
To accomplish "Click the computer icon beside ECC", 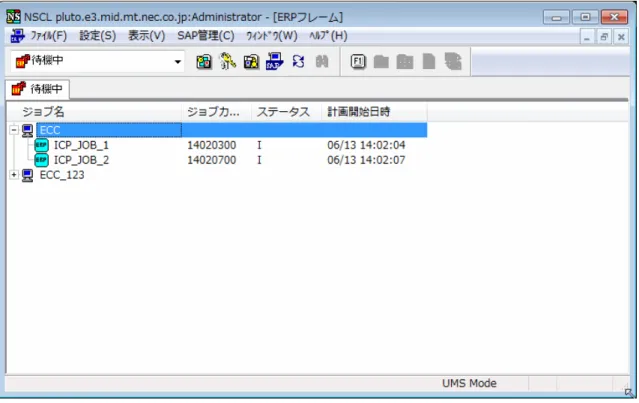I will [x=27, y=130].
